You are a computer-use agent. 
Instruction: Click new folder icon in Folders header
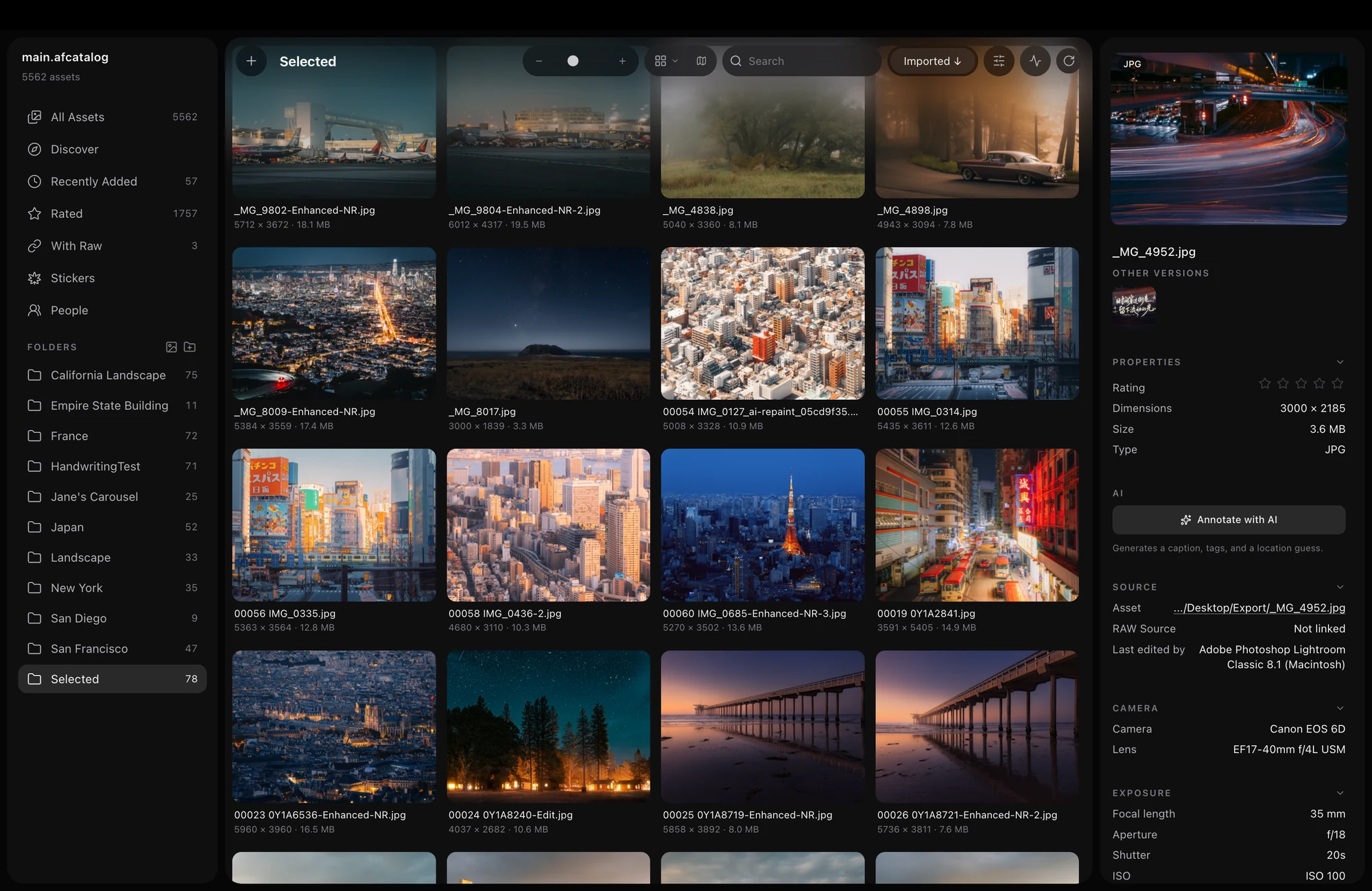click(x=190, y=347)
